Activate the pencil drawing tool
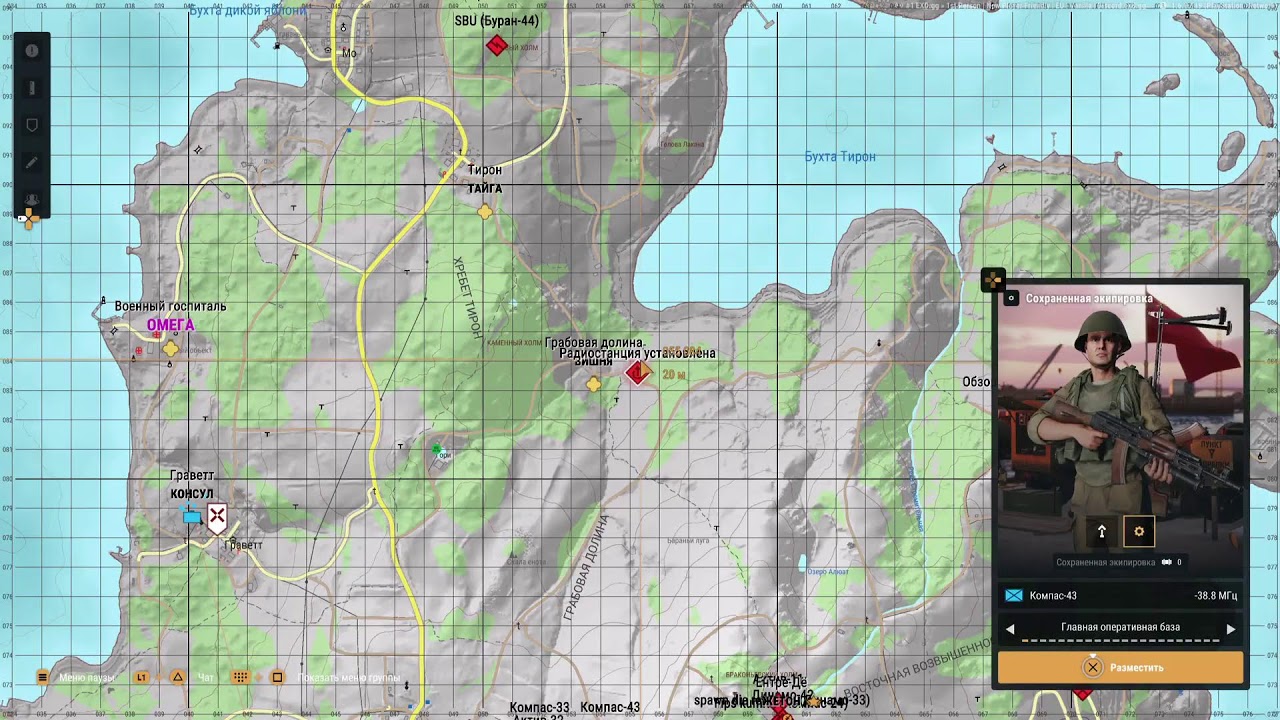 click(32, 162)
